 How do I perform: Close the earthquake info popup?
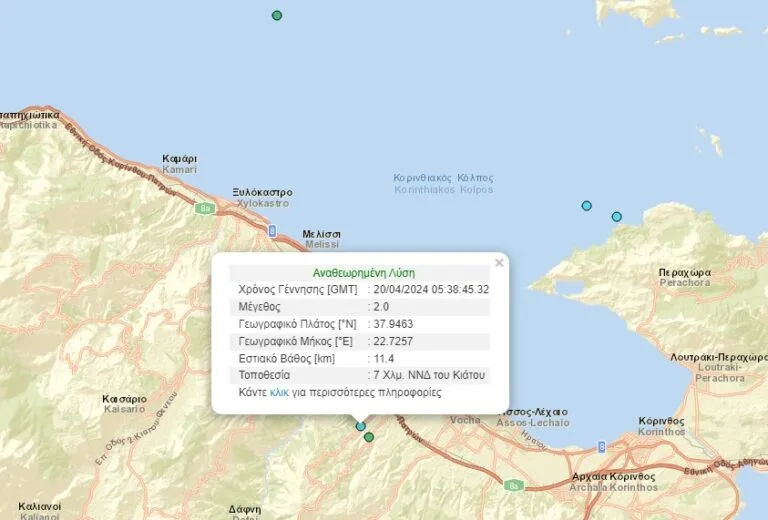499,263
